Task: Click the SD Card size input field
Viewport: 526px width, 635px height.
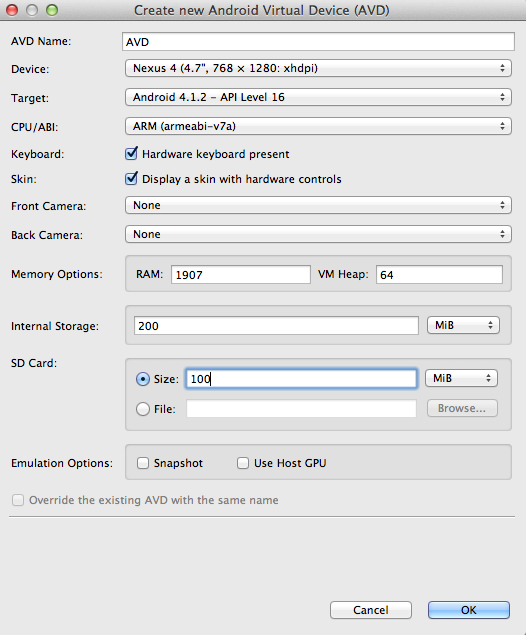Action: [x=301, y=379]
